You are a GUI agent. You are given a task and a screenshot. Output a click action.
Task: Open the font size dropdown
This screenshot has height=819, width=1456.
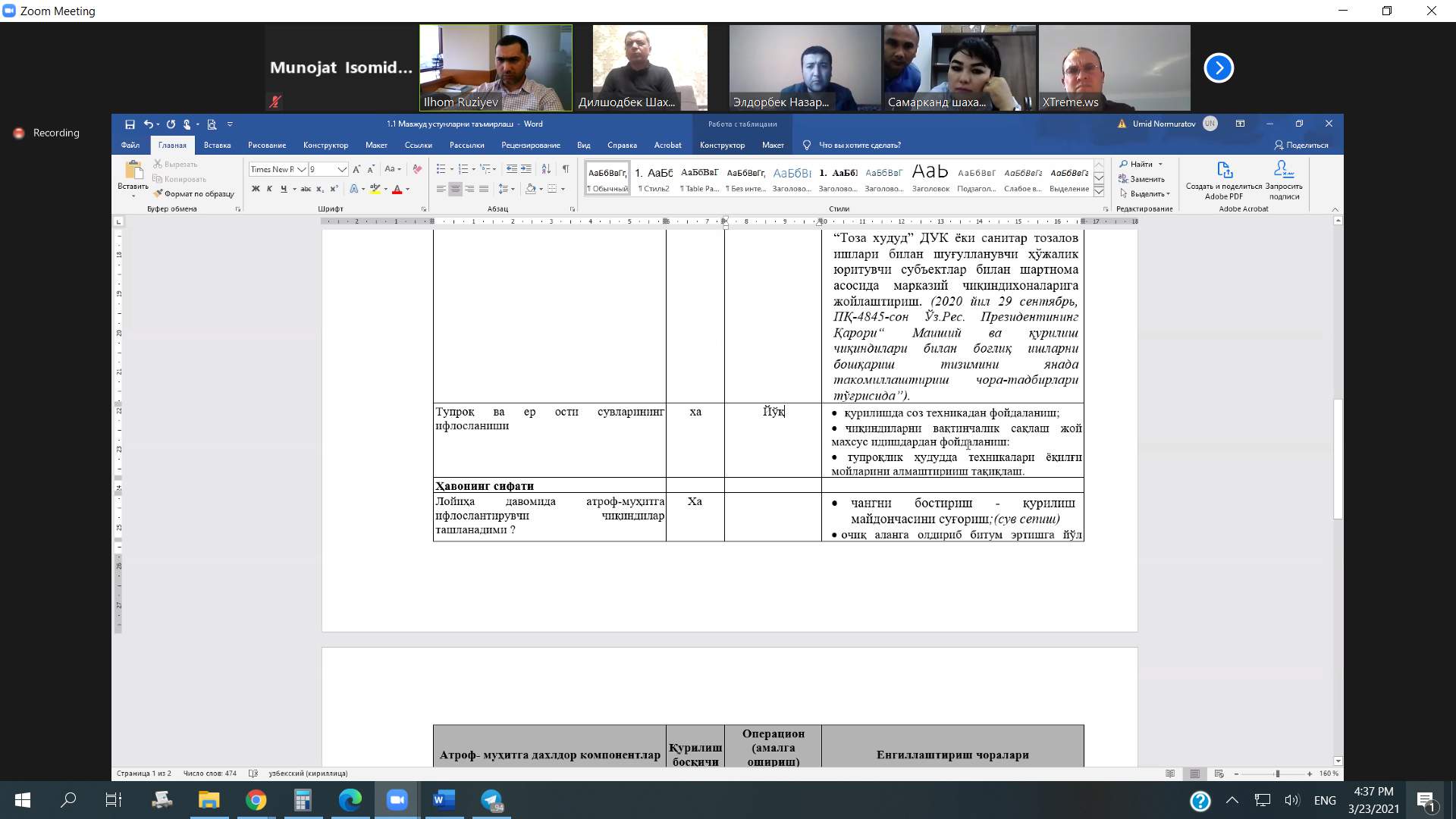[x=342, y=169]
